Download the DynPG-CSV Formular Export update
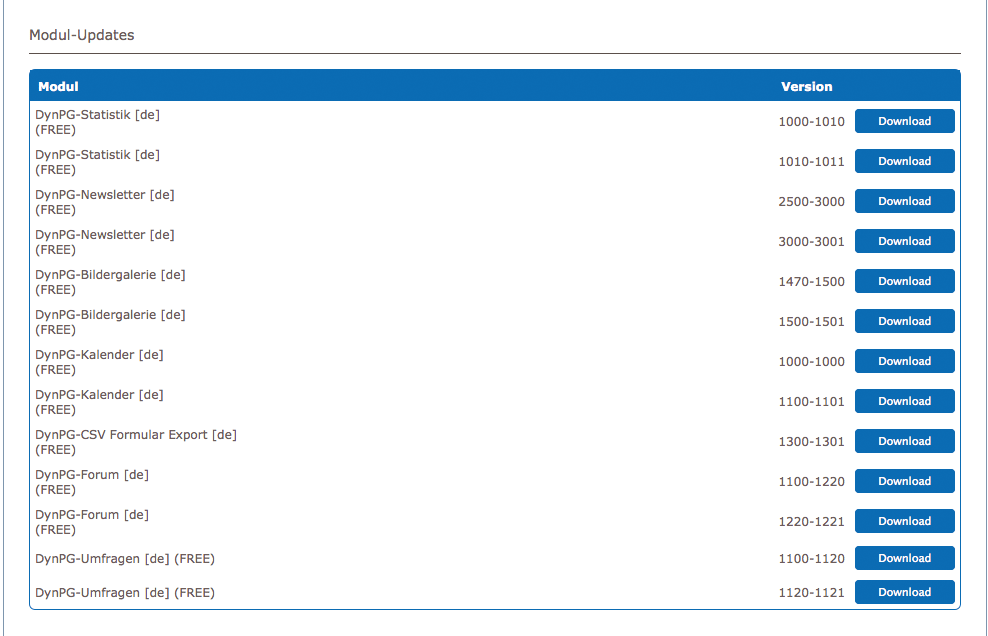Viewport: 988px width, 636px height. [904, 441]
